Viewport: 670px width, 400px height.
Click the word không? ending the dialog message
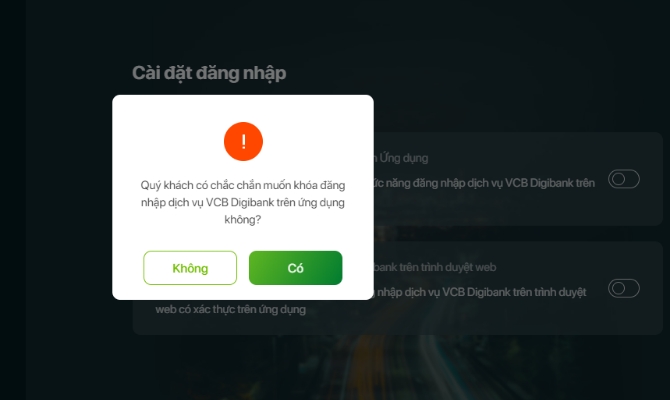[x=243, y=220]
